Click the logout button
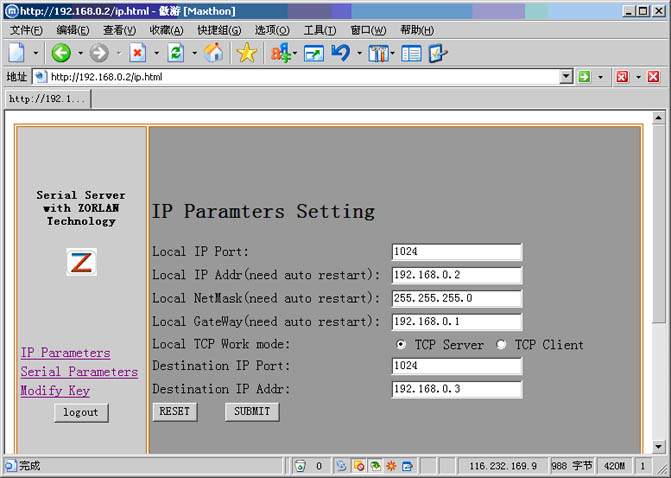671x478 pixels. pos(81,412)
